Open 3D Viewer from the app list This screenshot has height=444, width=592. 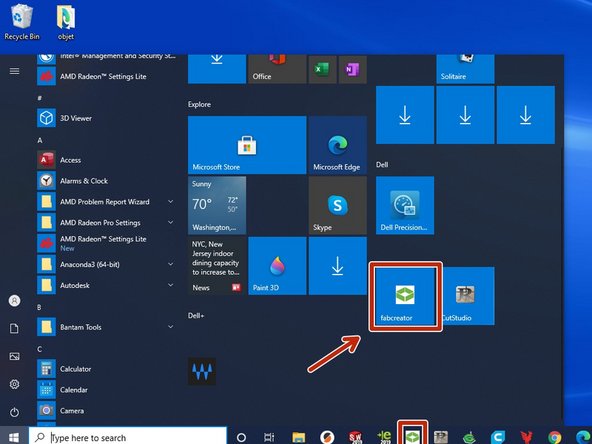click(x=106, y=118)
